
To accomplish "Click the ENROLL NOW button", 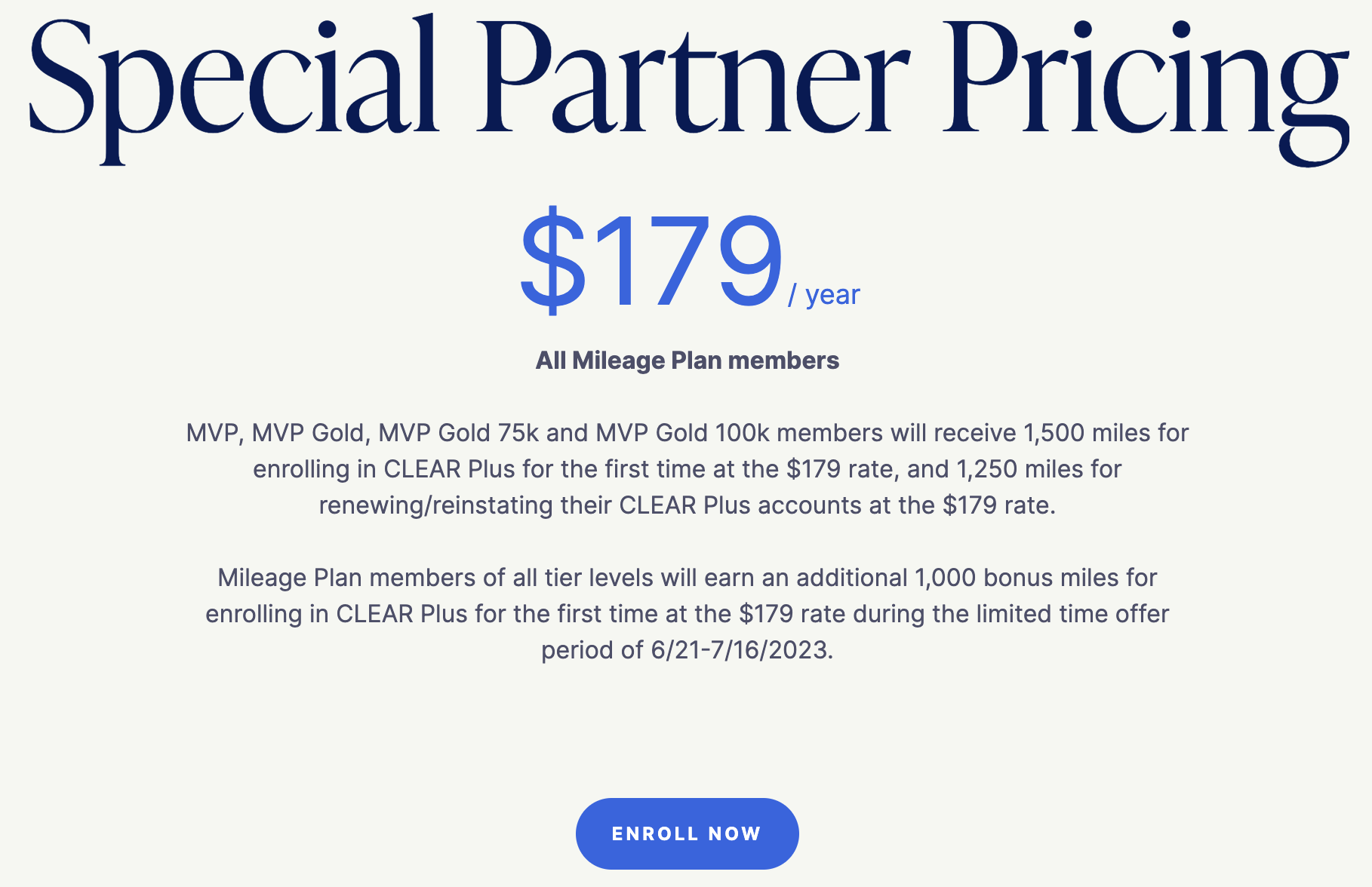I will (687, 833).
